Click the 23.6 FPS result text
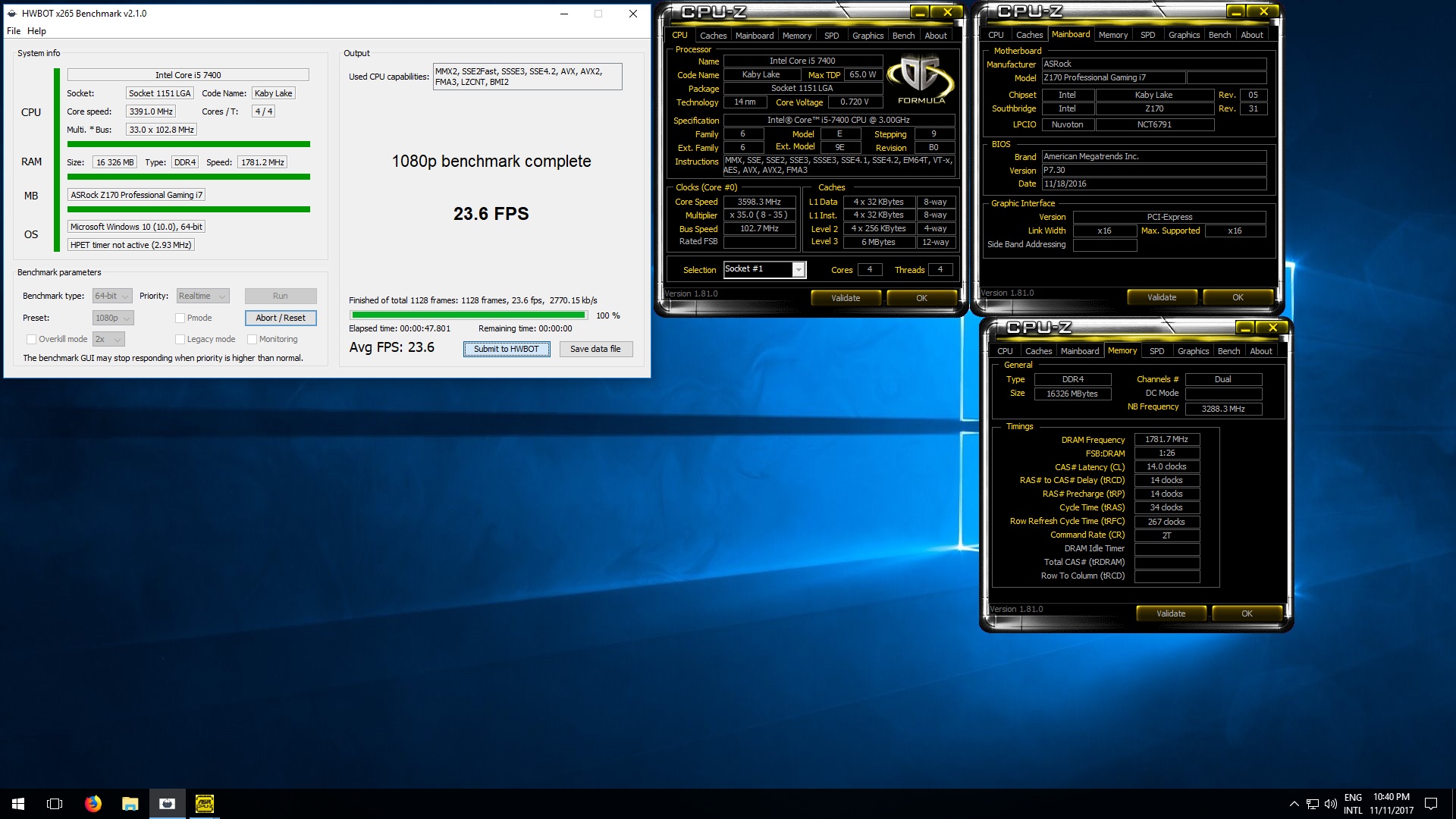Viewport: 1456px width, 819px height. 491,214
